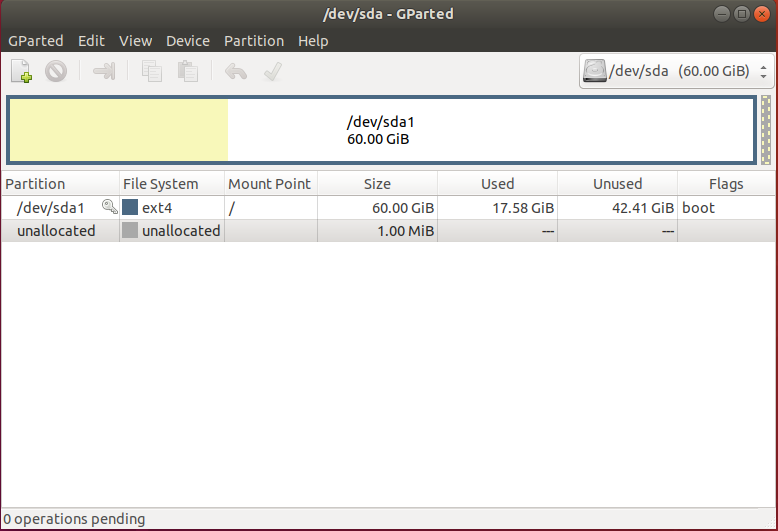
Task: Click the yellow used-space area of the disk graphic
Action: click(x=119, y=130)
